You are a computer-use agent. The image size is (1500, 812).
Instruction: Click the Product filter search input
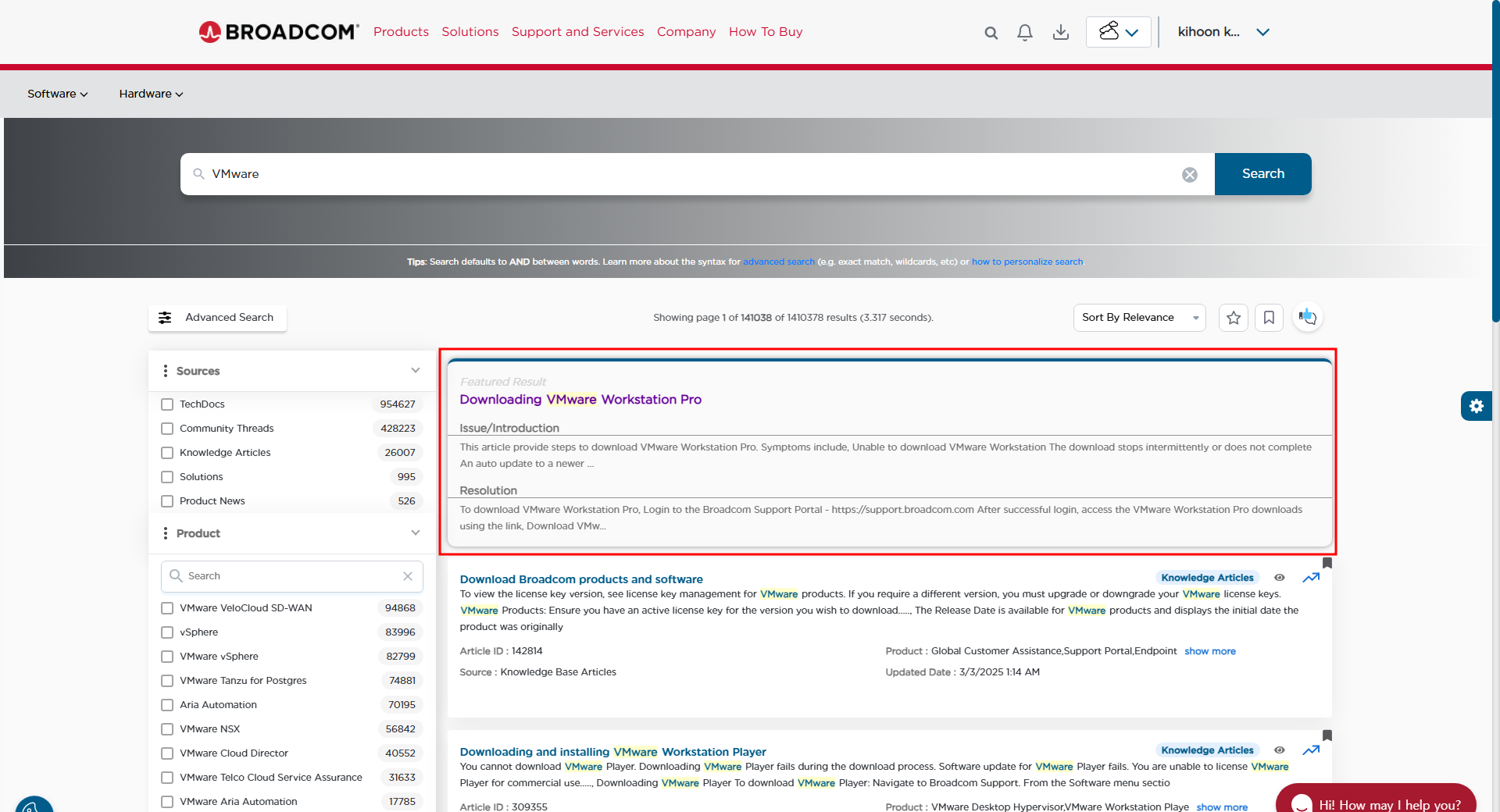(x=292, y=576)
